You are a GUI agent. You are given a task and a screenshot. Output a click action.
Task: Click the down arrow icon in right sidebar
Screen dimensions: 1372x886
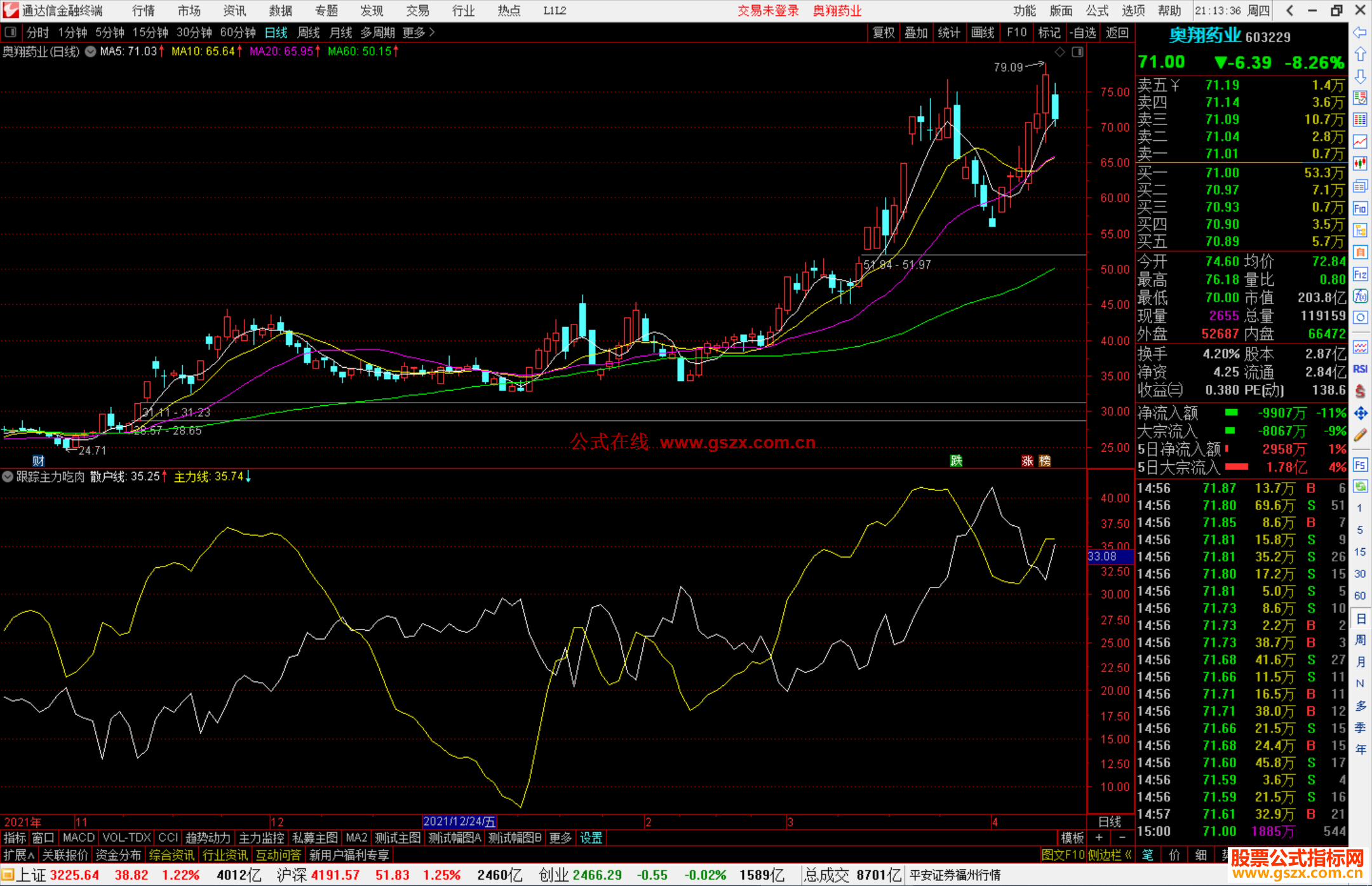tap(1360, 76)
